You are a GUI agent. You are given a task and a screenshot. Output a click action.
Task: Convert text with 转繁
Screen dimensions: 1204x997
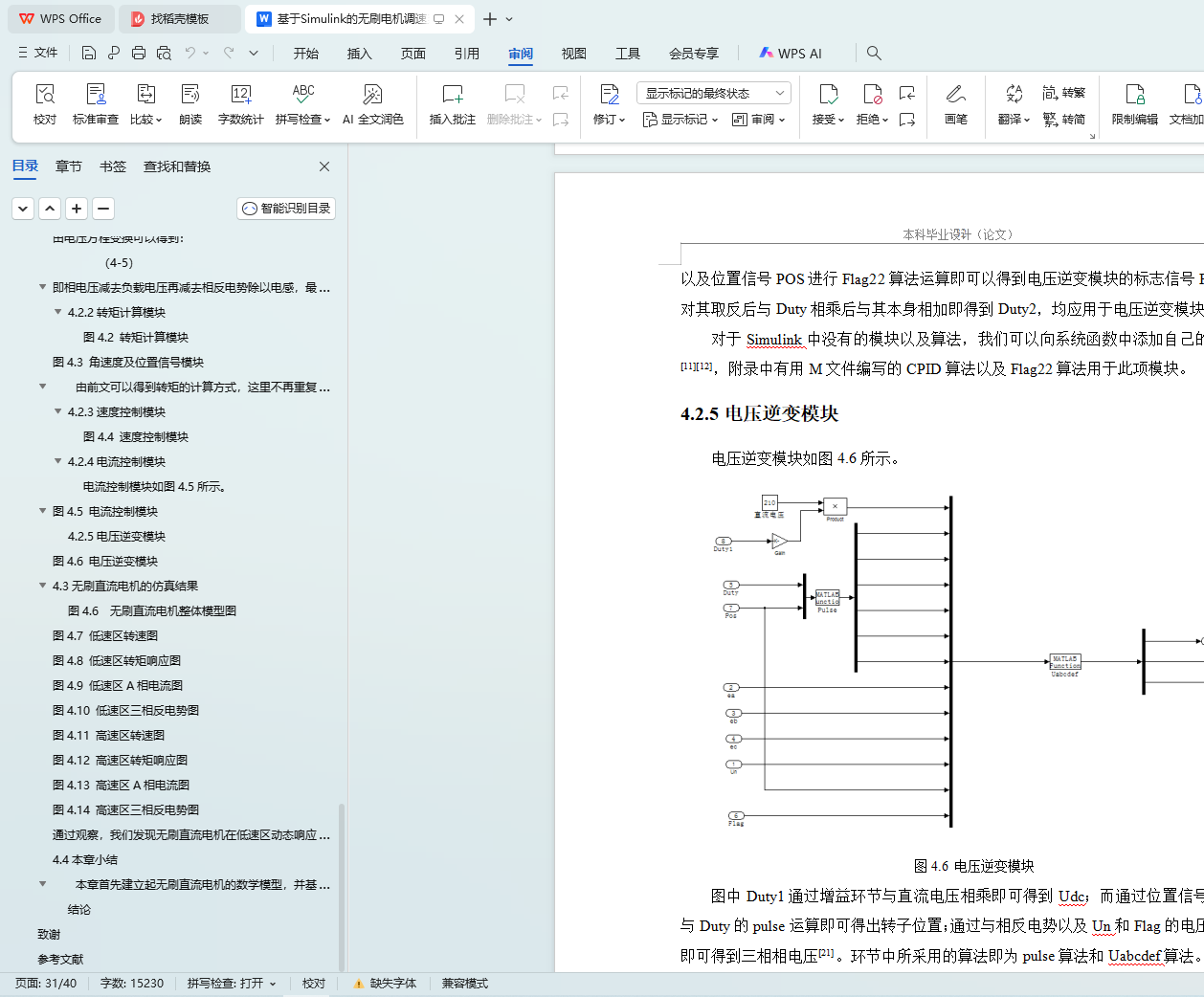1064,93
